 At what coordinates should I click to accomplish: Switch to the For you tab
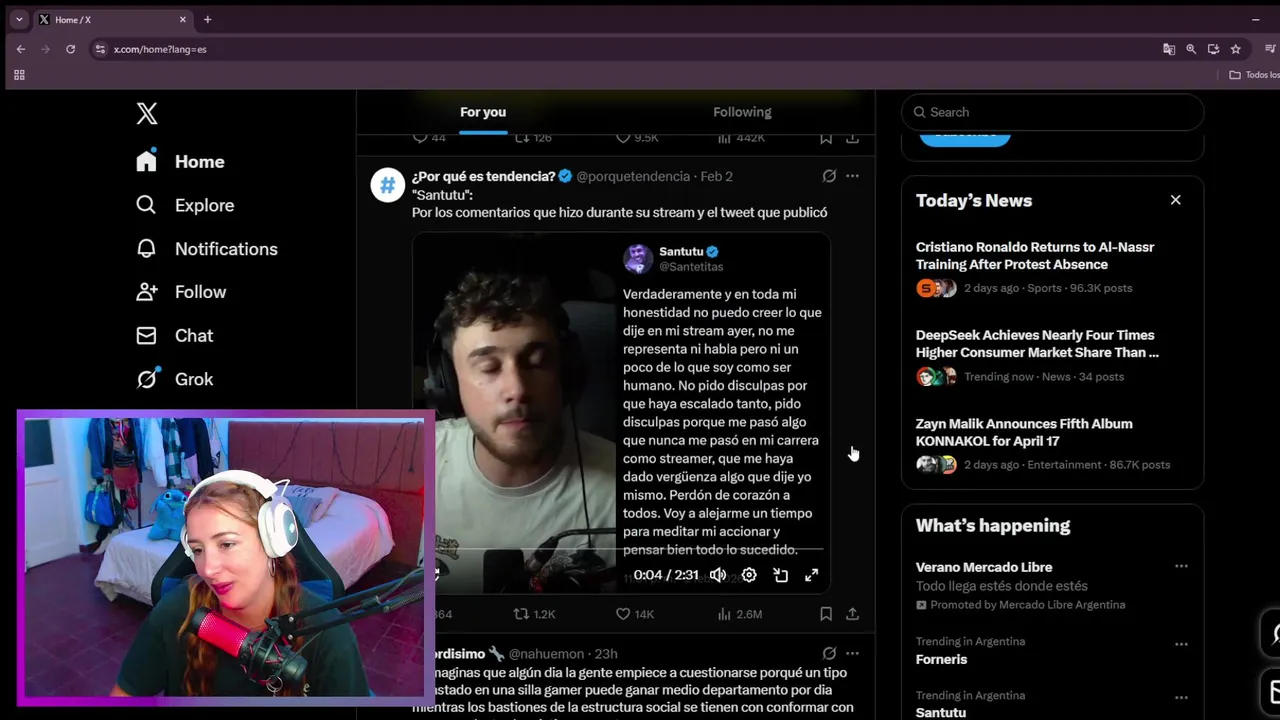pyautogui.click(x=483, y=112)
